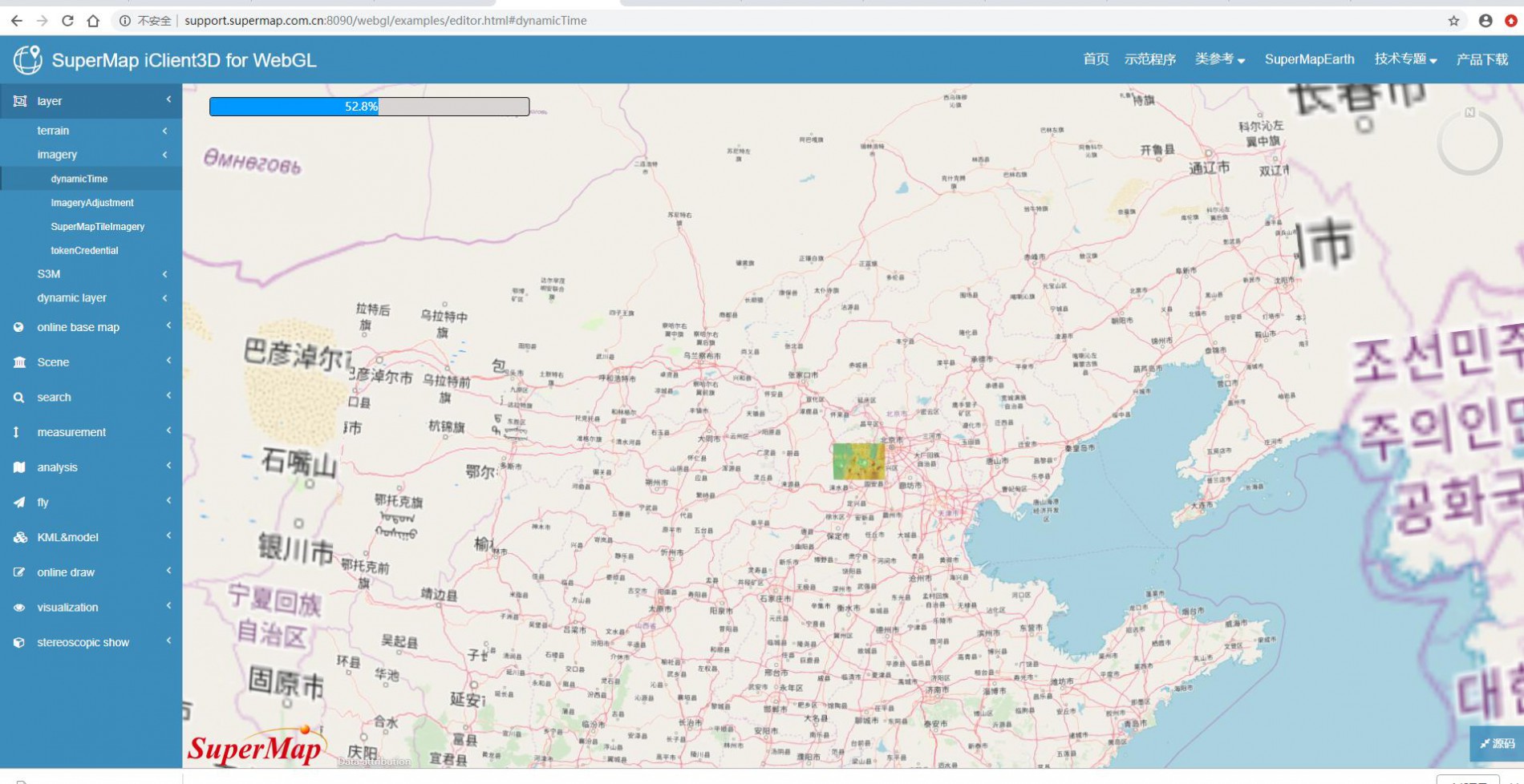The image size is (1524, 784).
Task: Click the fly paper-plane icon
Action: [x=19, y=503]
